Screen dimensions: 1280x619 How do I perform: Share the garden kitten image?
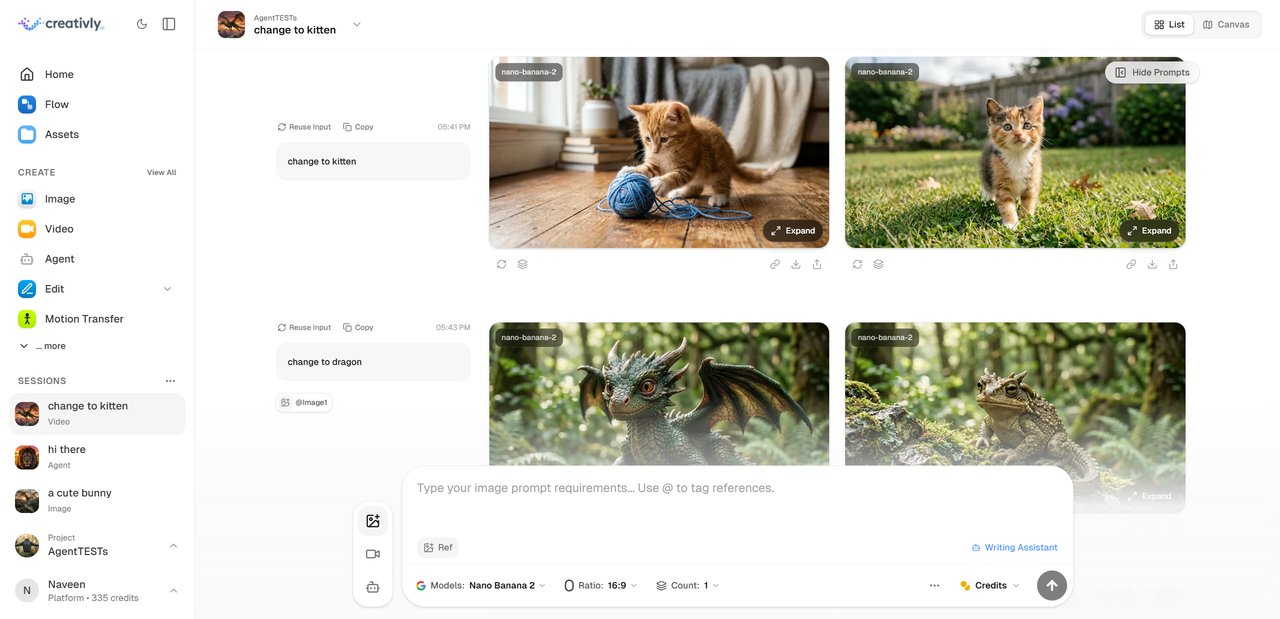coord(1173,265)
